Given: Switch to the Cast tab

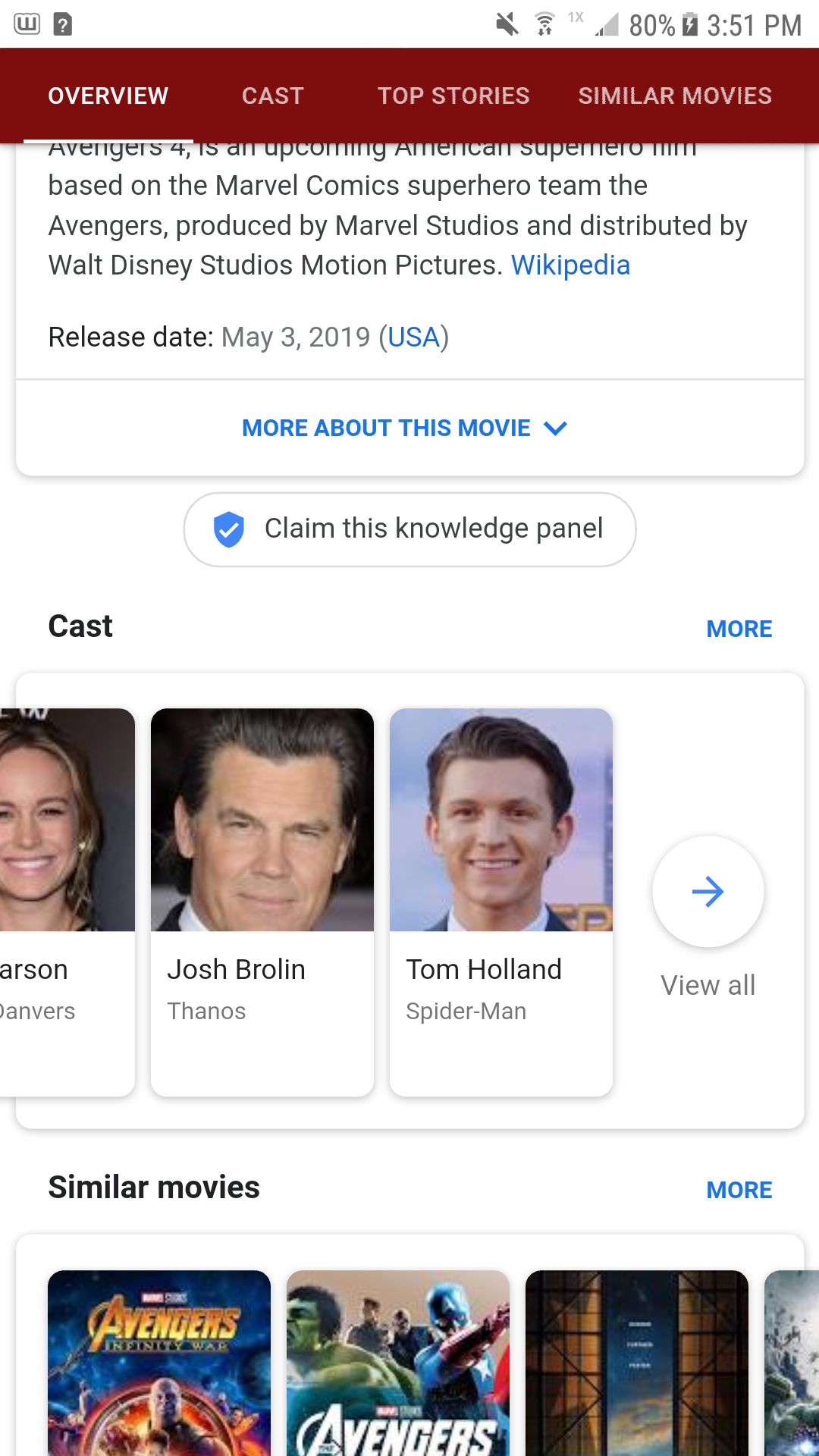Looking at the screenshot, I should 272,96.
